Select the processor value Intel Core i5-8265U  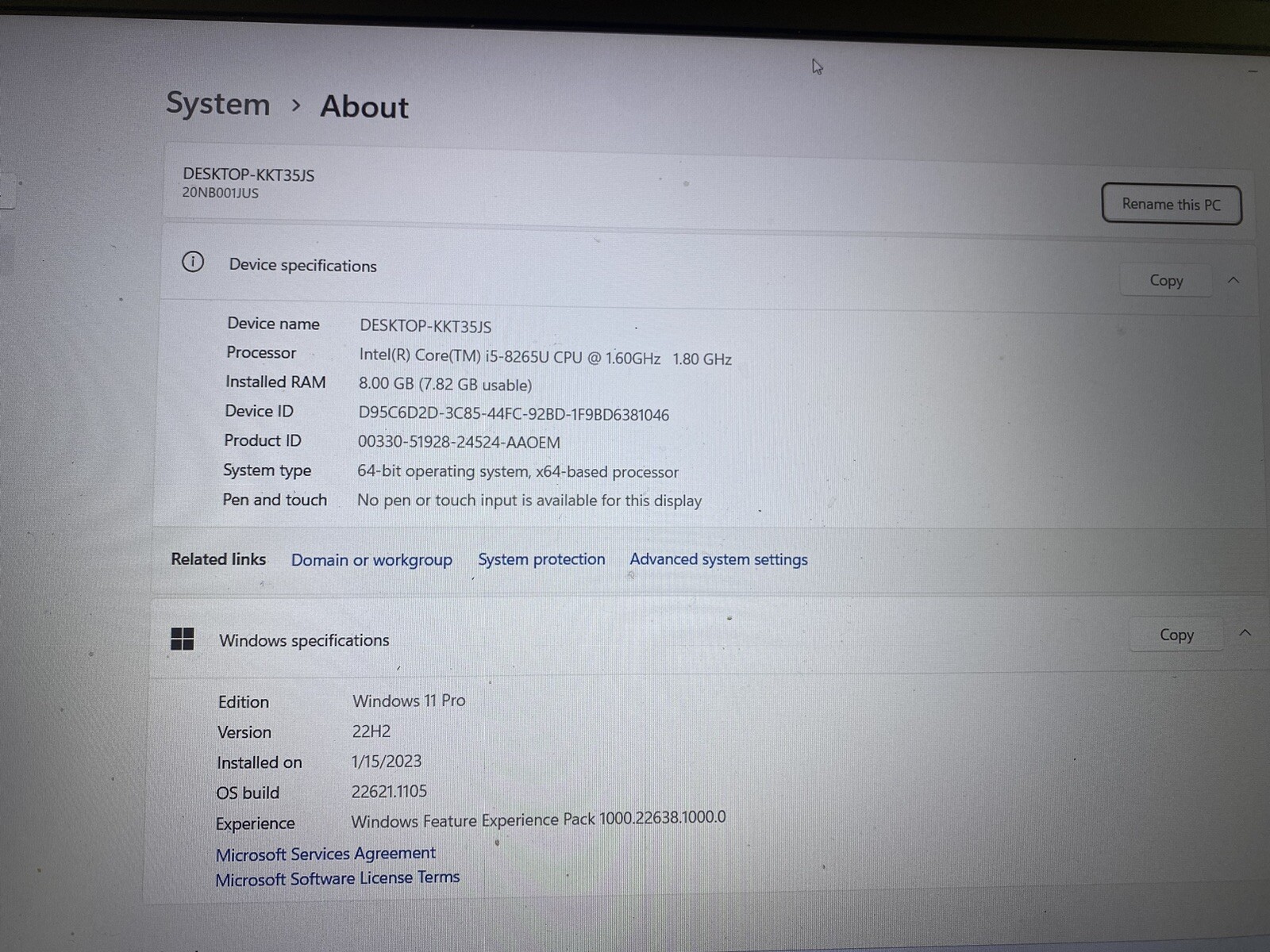coord(545,358)
